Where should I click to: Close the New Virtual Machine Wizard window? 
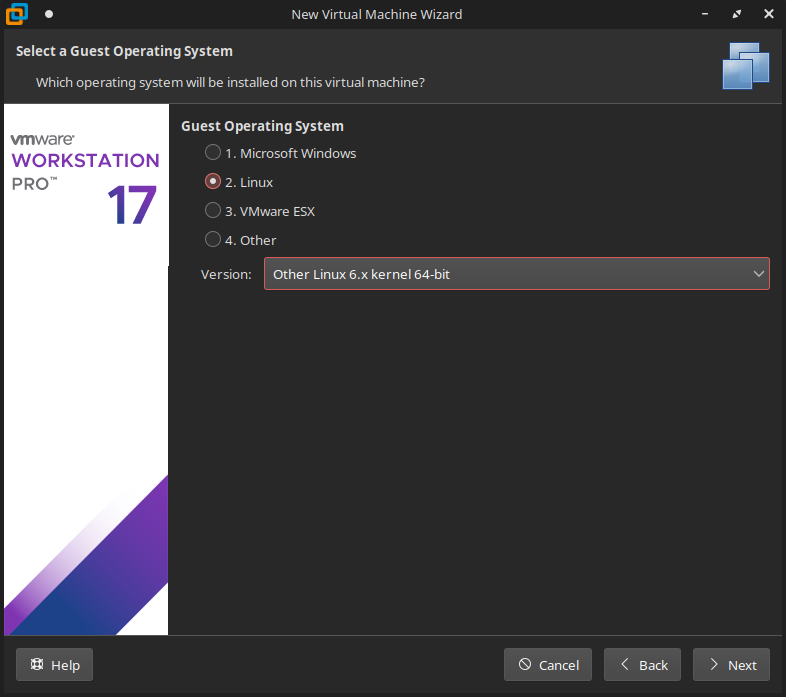click(766, 15)
